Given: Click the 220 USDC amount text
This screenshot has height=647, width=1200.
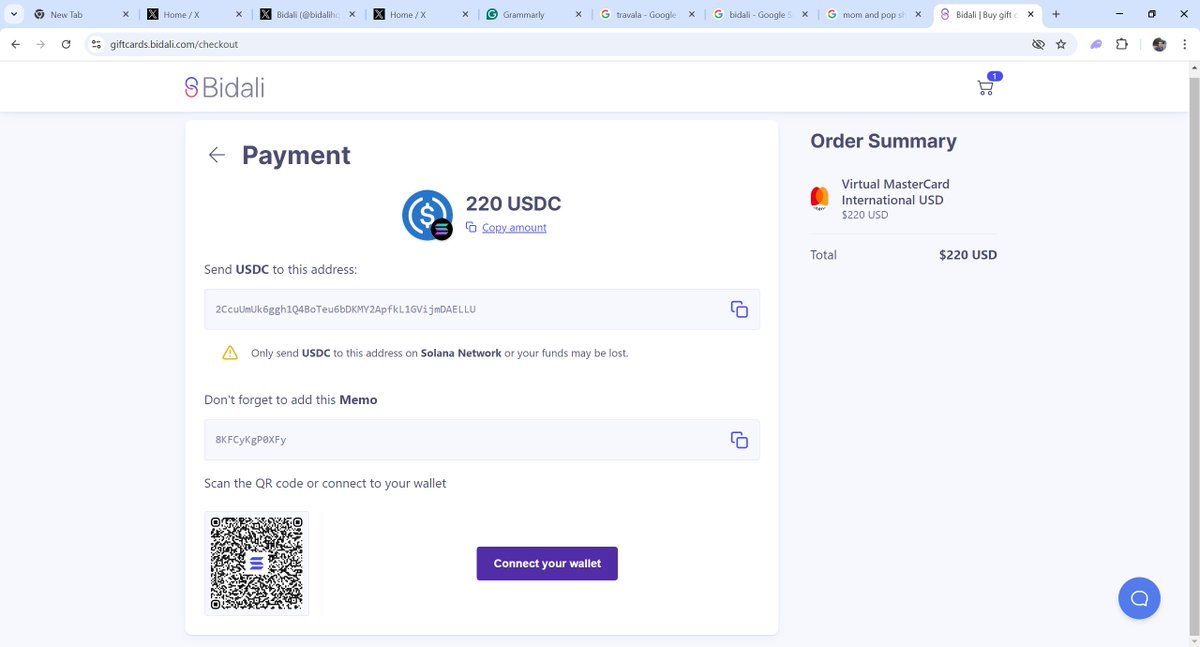Looking at the screenshot, I should click(x=513, y=203).
